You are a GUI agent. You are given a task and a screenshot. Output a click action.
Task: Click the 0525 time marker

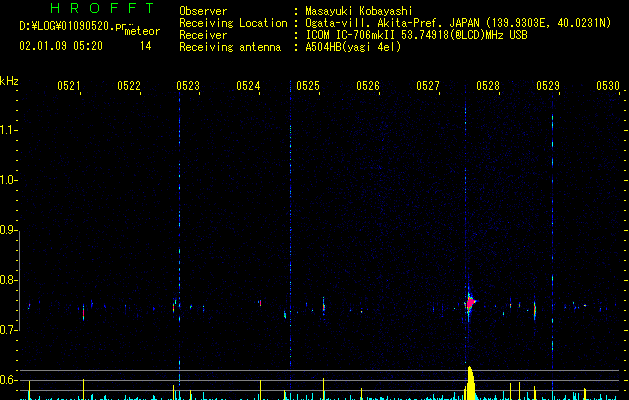coord(308,85)
